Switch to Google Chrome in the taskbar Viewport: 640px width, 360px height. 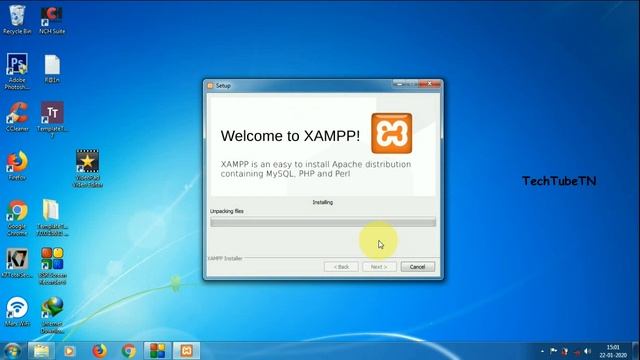pyautogui.click(x=129, y=351)
